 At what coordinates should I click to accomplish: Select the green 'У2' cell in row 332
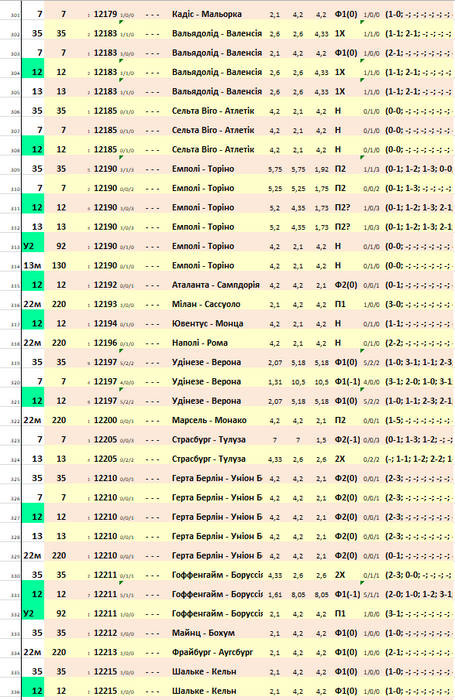[x=33, y=614]
